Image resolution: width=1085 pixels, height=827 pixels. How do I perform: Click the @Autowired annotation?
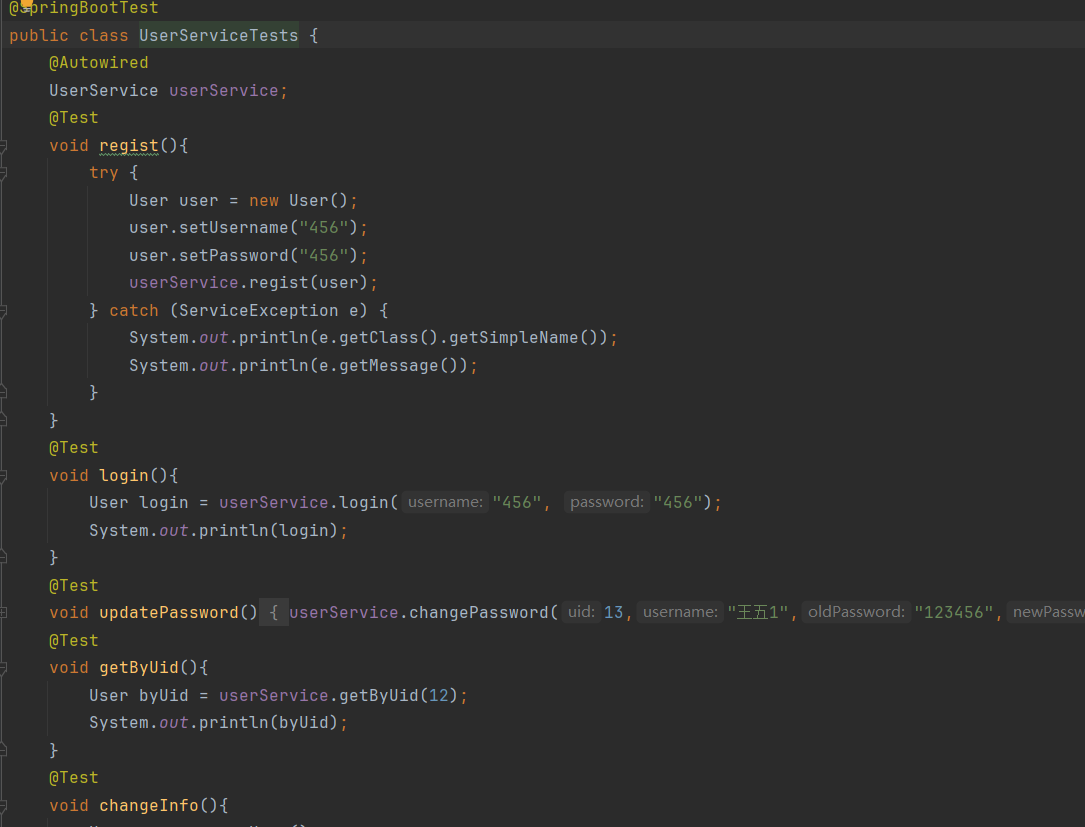tap(99, 62)
